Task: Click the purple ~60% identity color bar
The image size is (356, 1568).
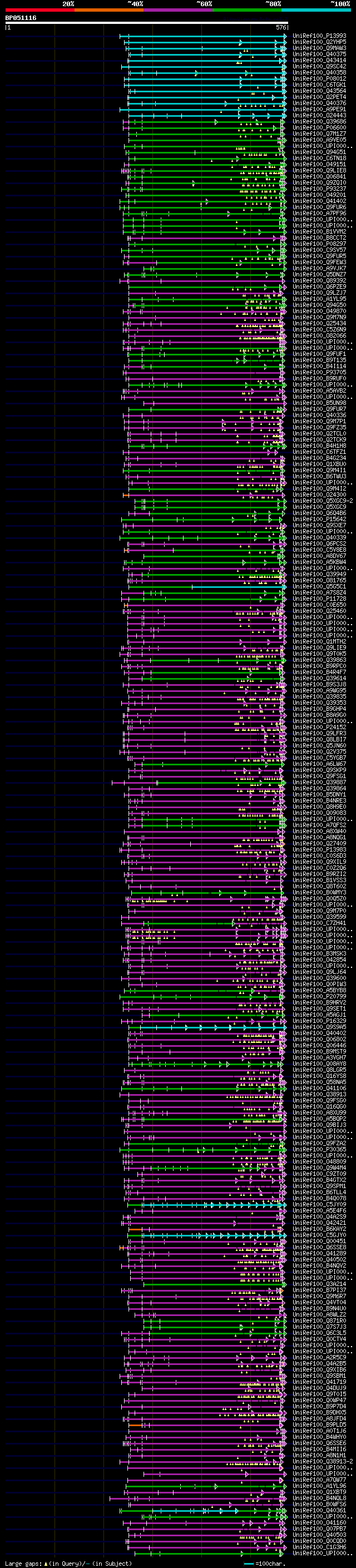Action: click(x=179, y=10)
